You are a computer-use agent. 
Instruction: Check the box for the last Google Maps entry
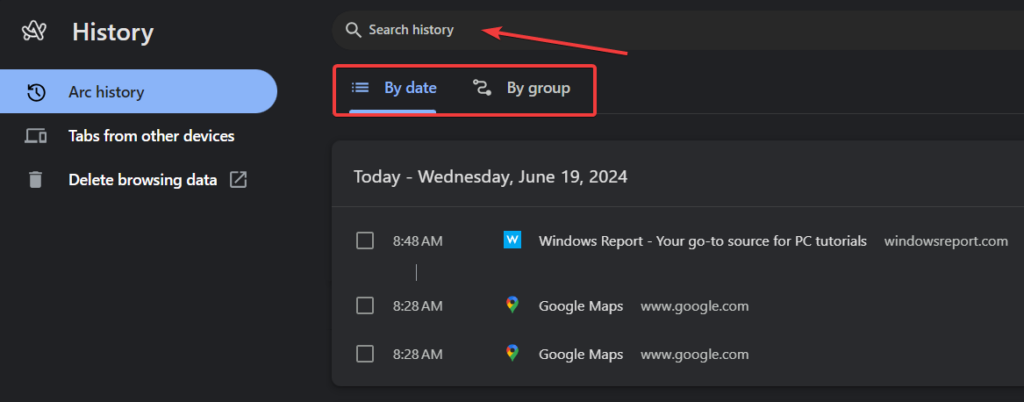[365, 354]
